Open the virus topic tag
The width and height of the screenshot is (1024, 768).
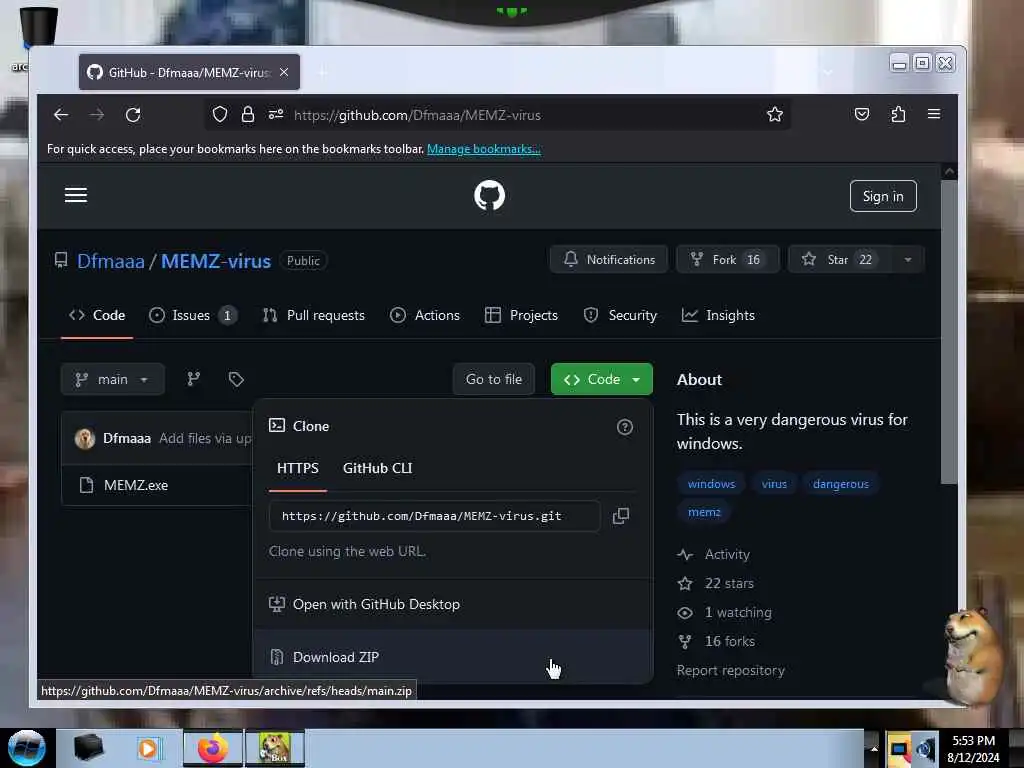coord(774,484)
